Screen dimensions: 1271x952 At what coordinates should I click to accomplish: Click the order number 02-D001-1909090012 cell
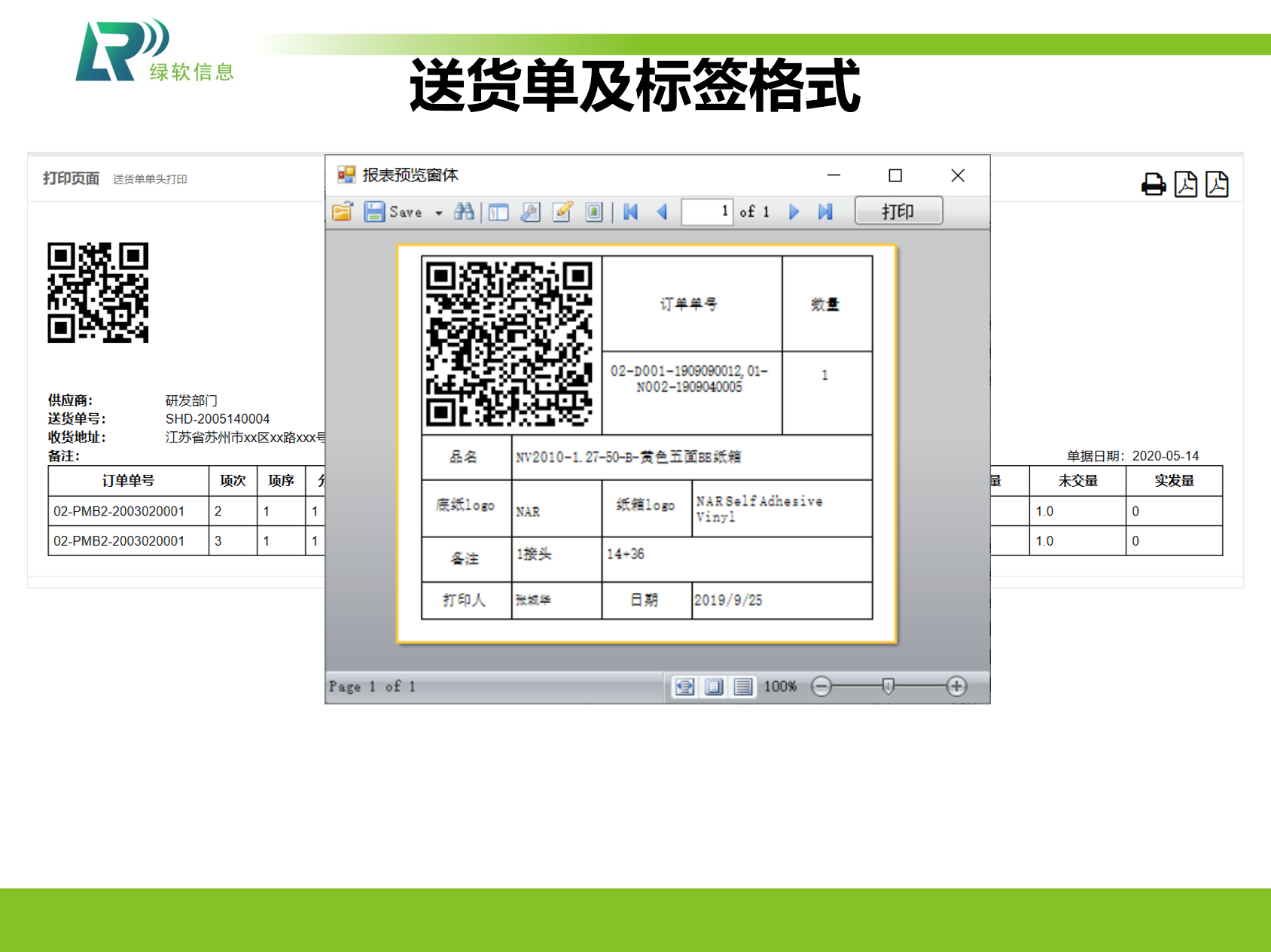(692, 393)
